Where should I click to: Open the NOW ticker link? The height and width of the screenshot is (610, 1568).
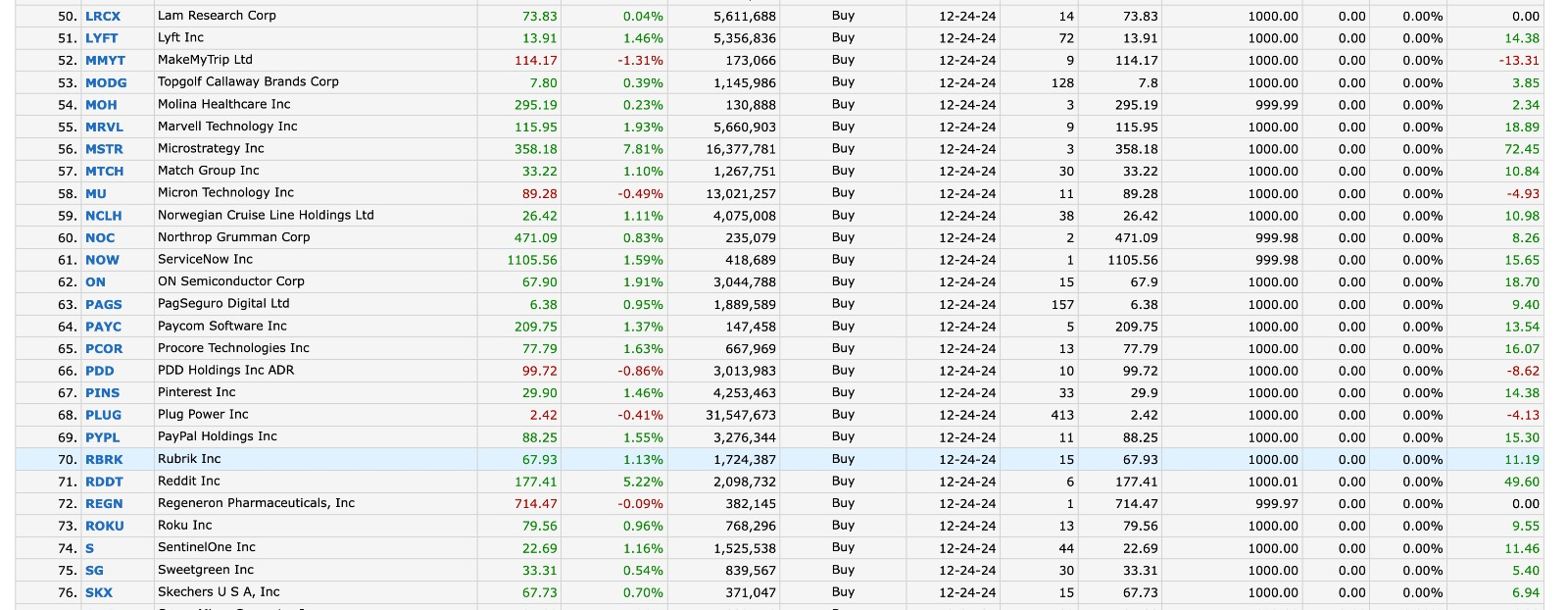click(102, 261)
